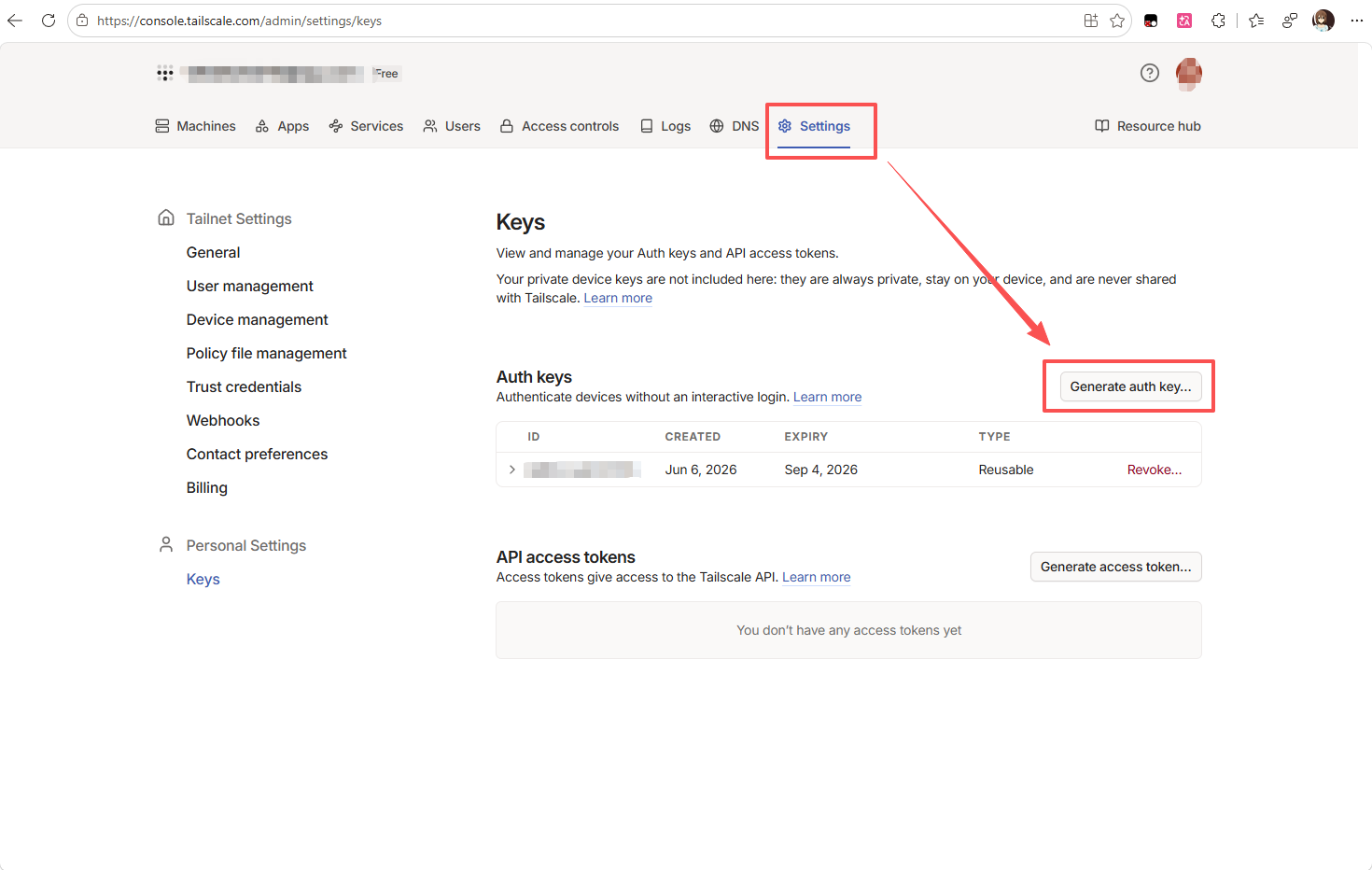Expand the auth key row chevron
The width and height of the screenshot is (1372, 870).
[511, 470]
